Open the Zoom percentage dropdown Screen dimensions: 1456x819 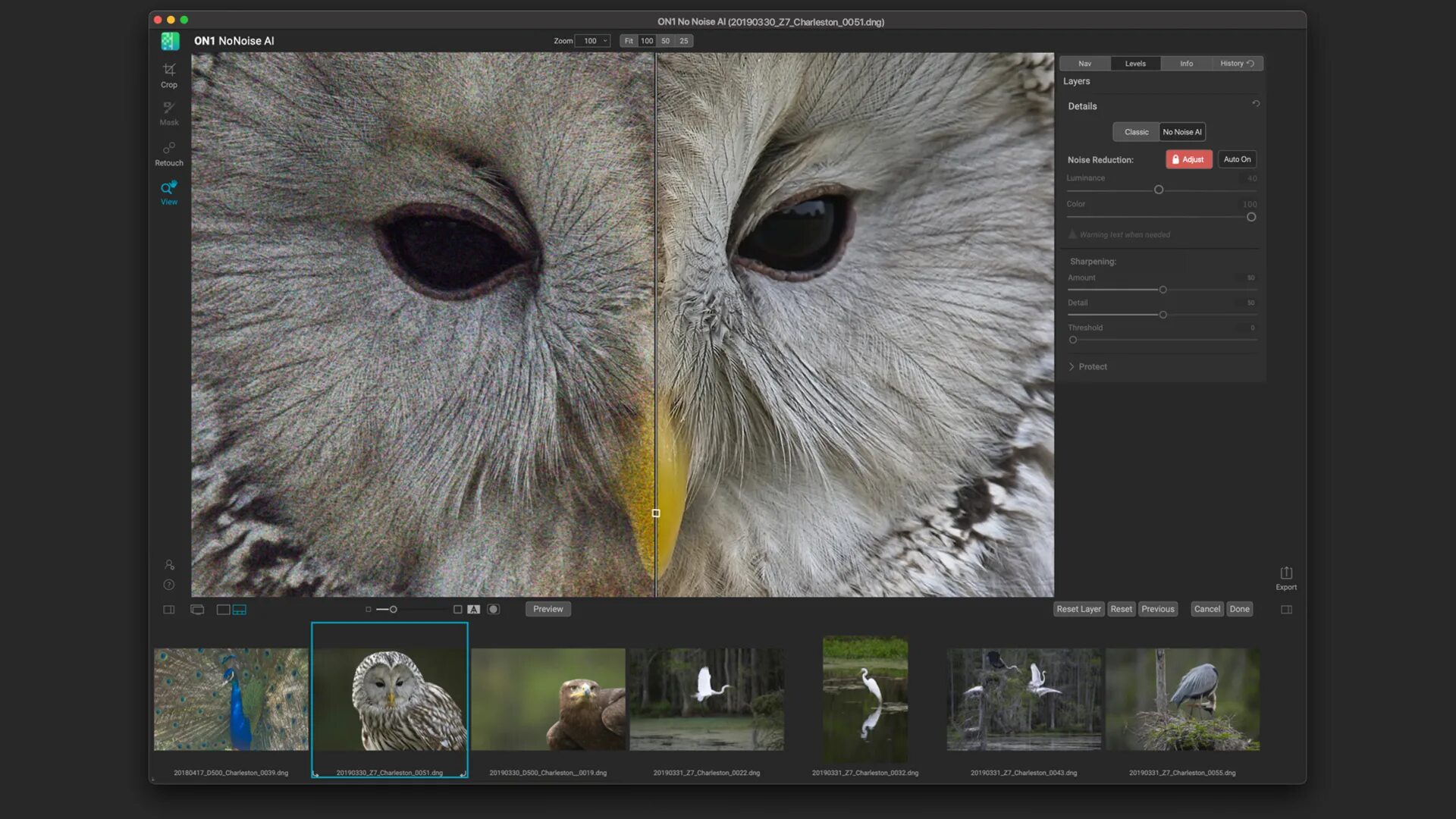[x=592, y=41]
